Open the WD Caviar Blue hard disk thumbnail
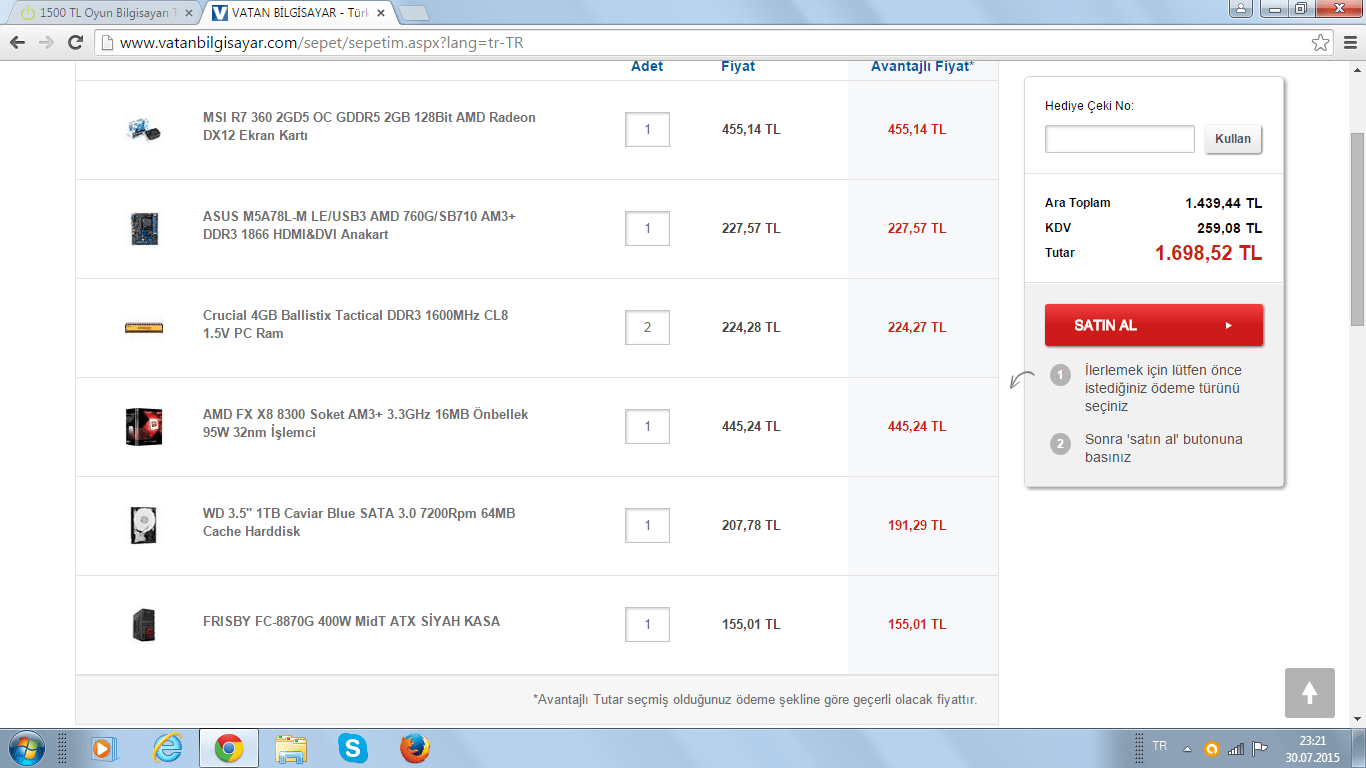Image resolution: width=1366 pixels, height=768 pixels. [x=144, y=525]
